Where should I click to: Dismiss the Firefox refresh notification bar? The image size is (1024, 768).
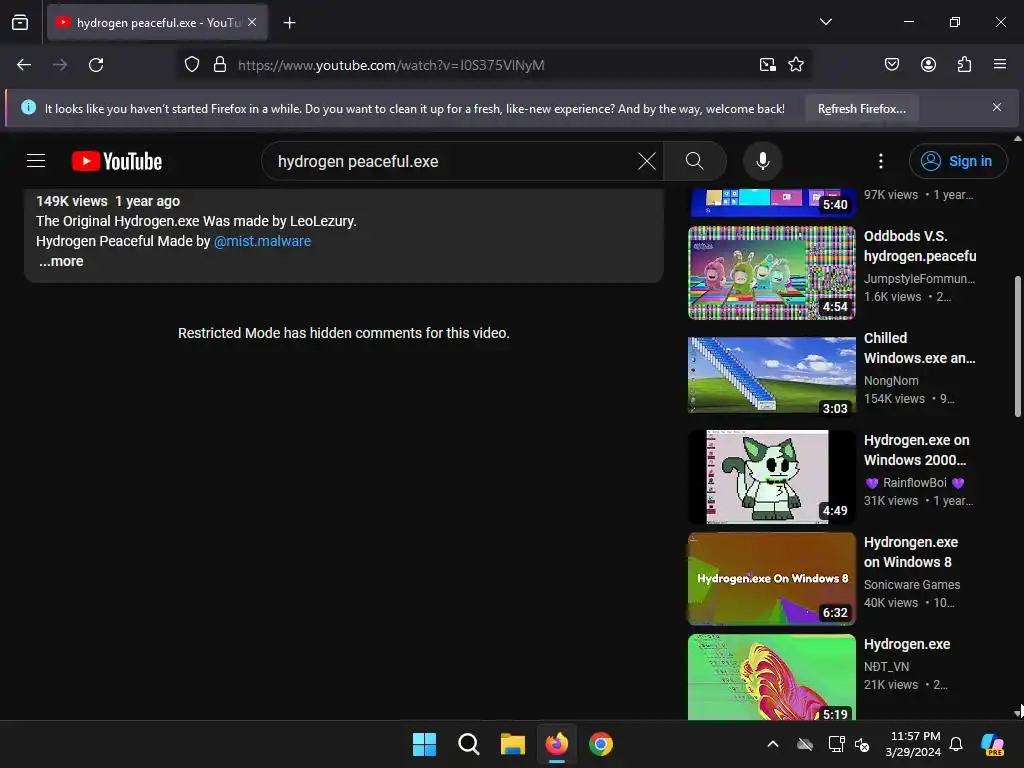tap(997, 107)
